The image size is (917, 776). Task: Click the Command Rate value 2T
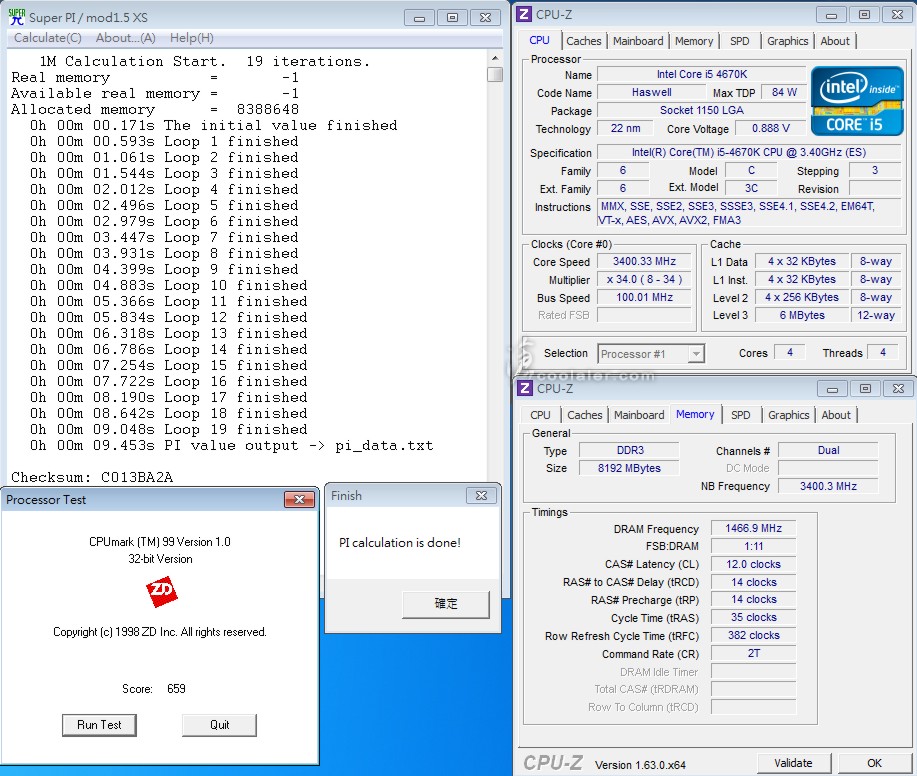click(753, 654)
